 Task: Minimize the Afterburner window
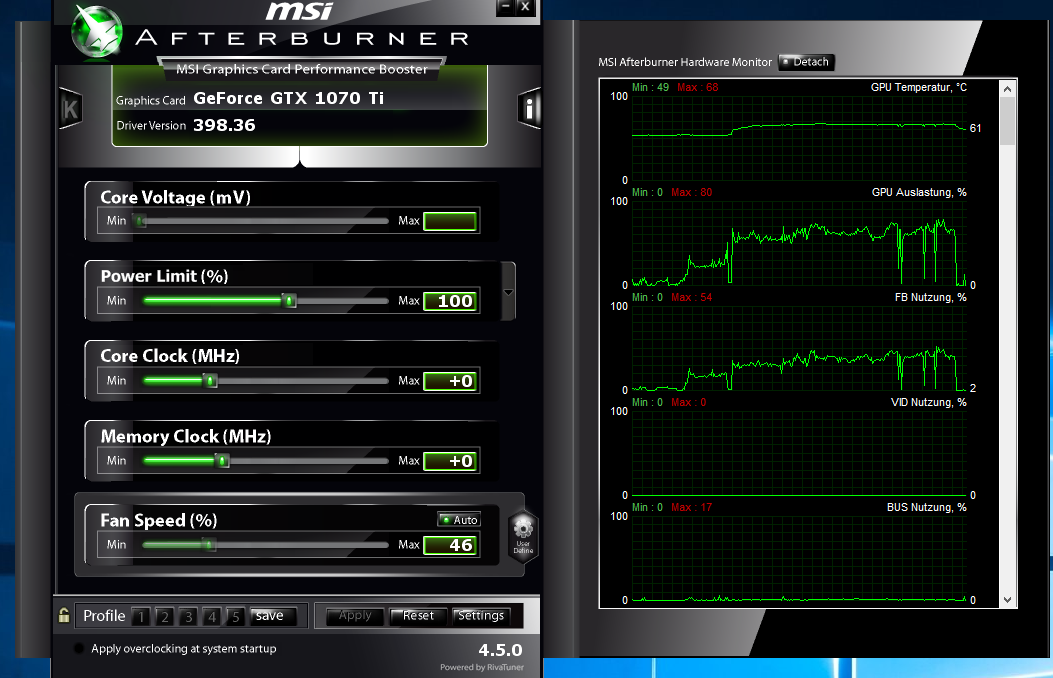coord(506,7)
